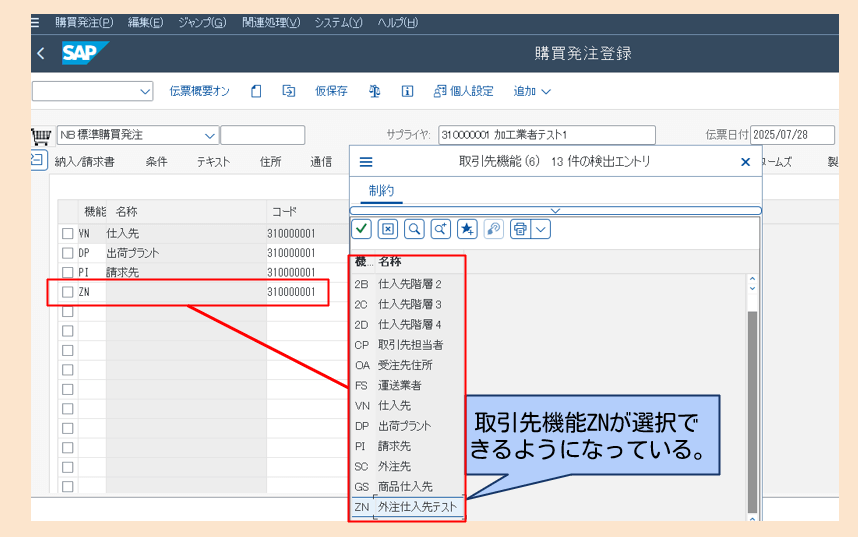Click the create new document icon
Image resolution: width=858 pixels, height=537 pixels.
coord(256,91)
